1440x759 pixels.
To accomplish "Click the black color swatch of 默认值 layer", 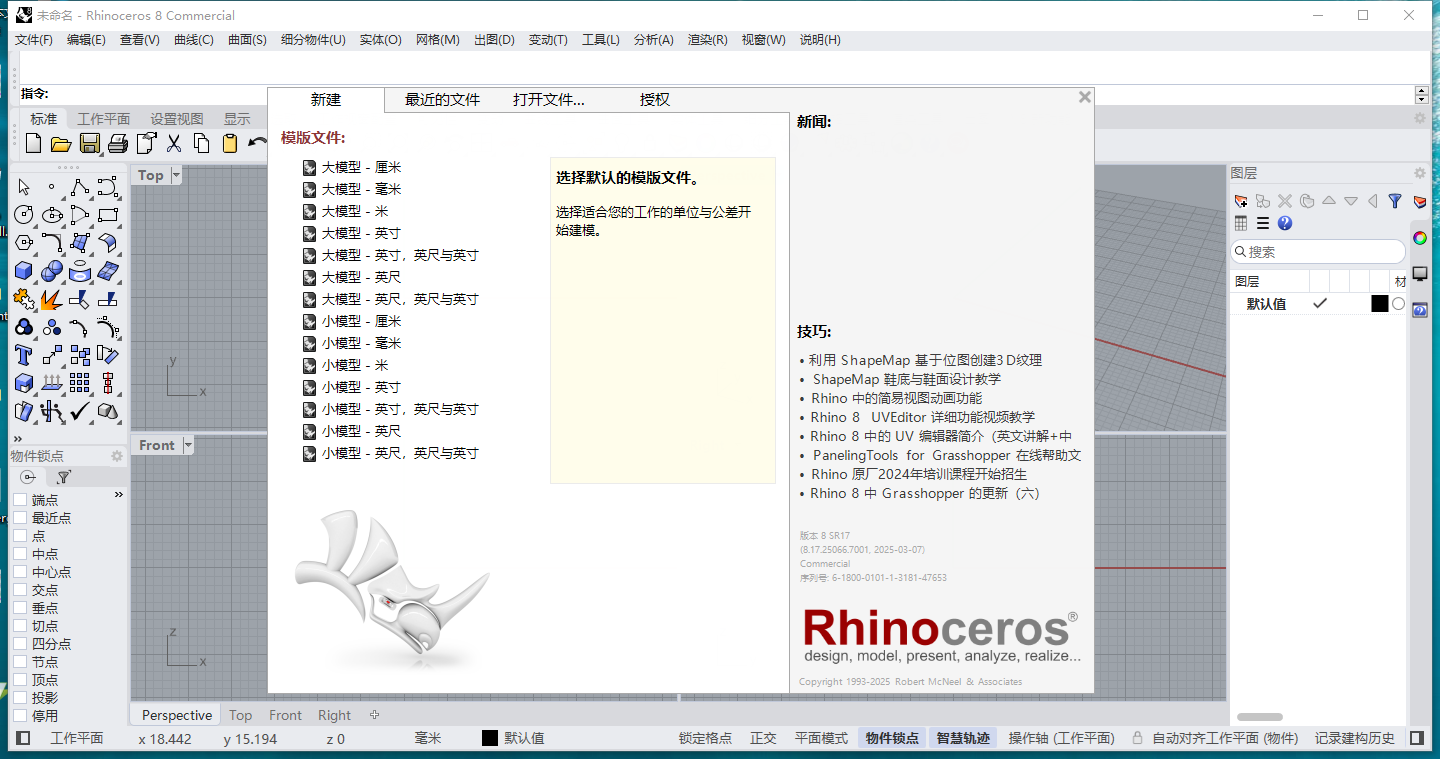I will coord(1380,304).
